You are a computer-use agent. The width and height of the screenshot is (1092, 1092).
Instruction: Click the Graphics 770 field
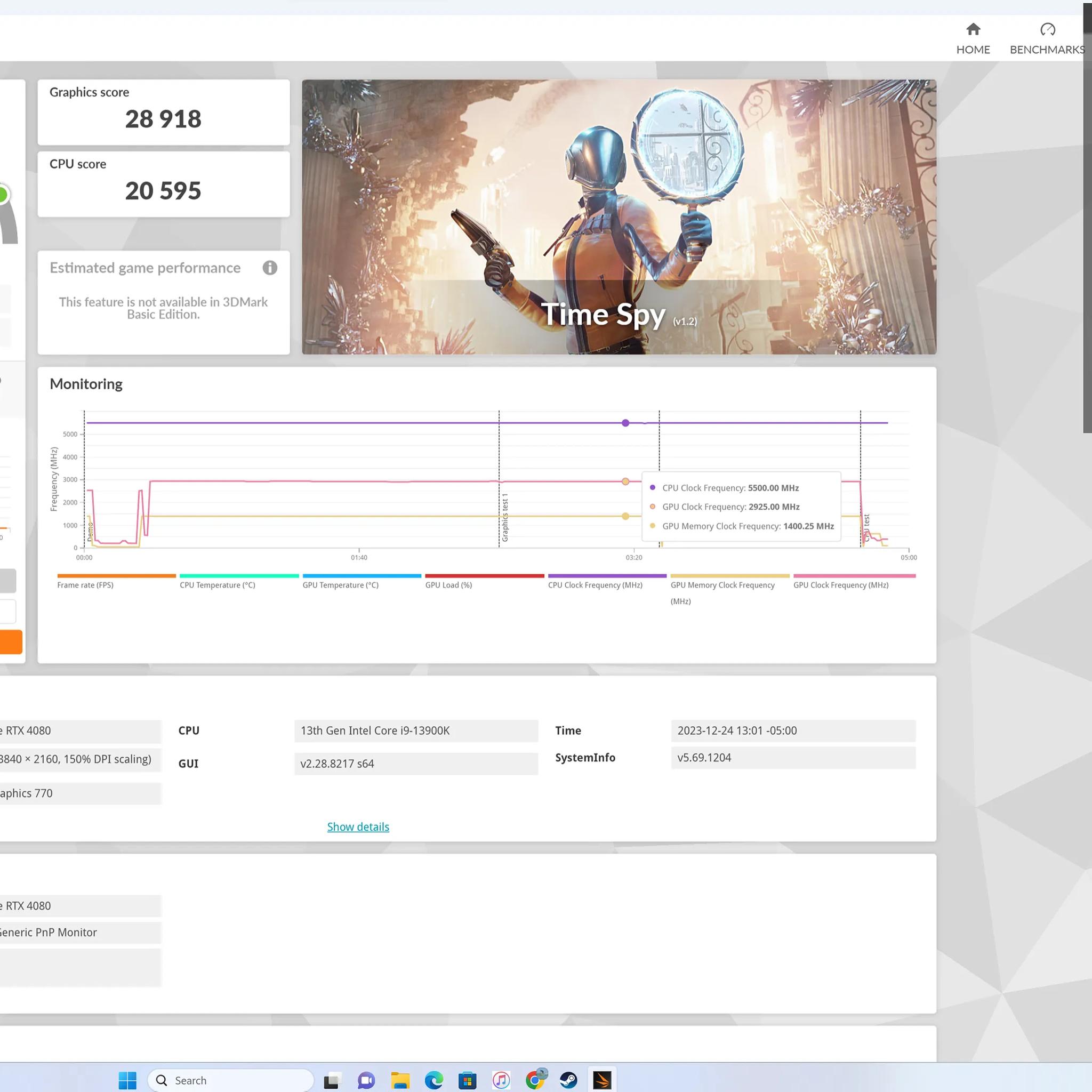pyautogui.click(x=81, y=793)
